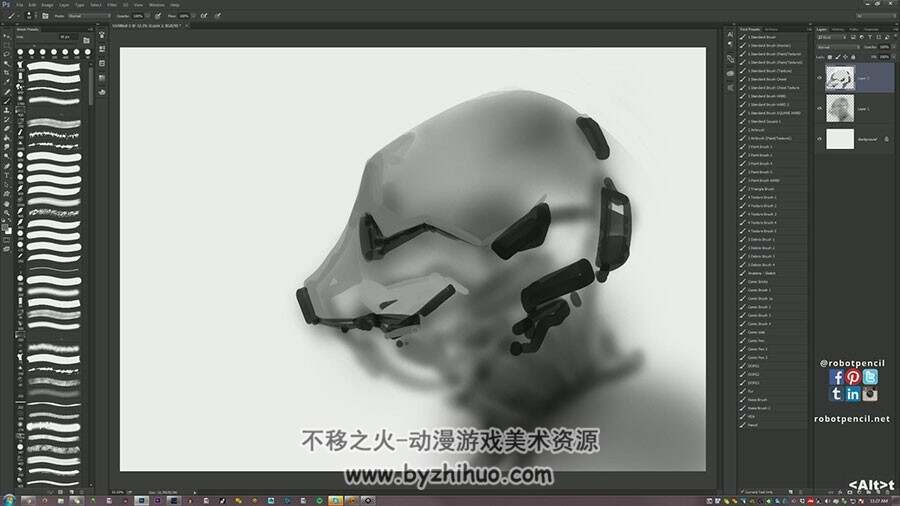Select the Layer 1 thumbnail
Image resolution: width=900 pixels, height=506 pixels.
[x=840, y=108]
